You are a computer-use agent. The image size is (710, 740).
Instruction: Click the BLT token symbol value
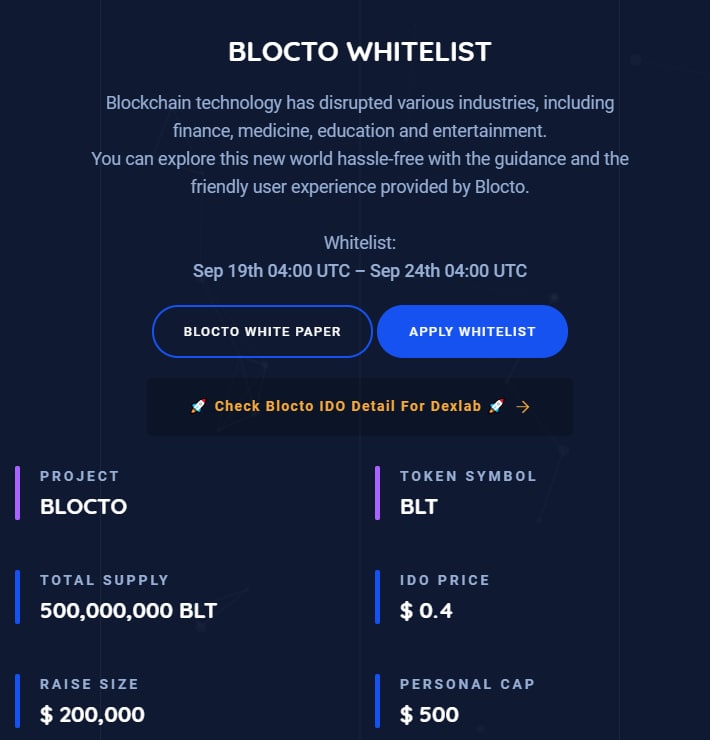click(x=418, y=507)
